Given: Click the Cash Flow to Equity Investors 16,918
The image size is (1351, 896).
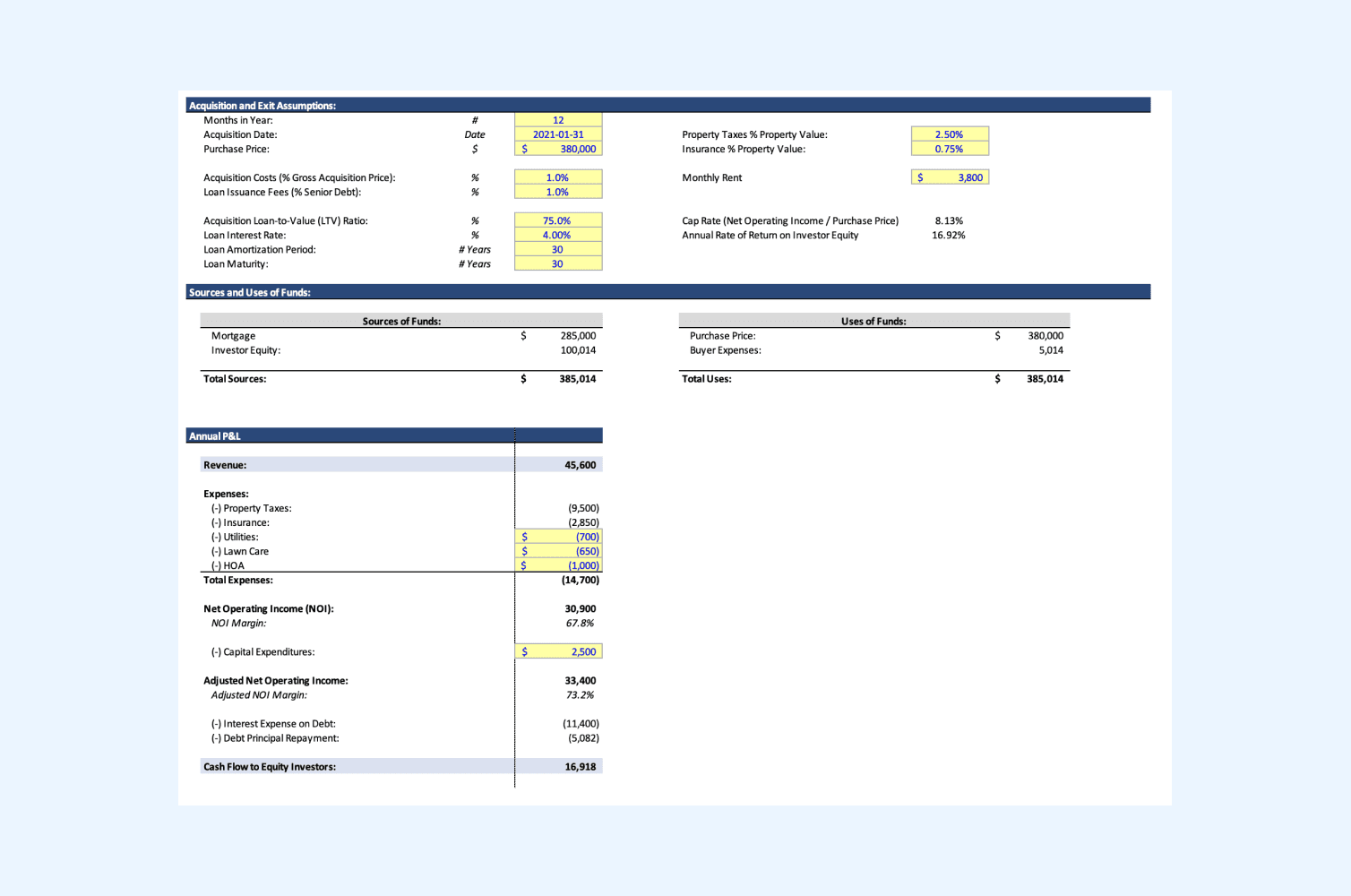Looking at the screenshot, I should [581, 767].
